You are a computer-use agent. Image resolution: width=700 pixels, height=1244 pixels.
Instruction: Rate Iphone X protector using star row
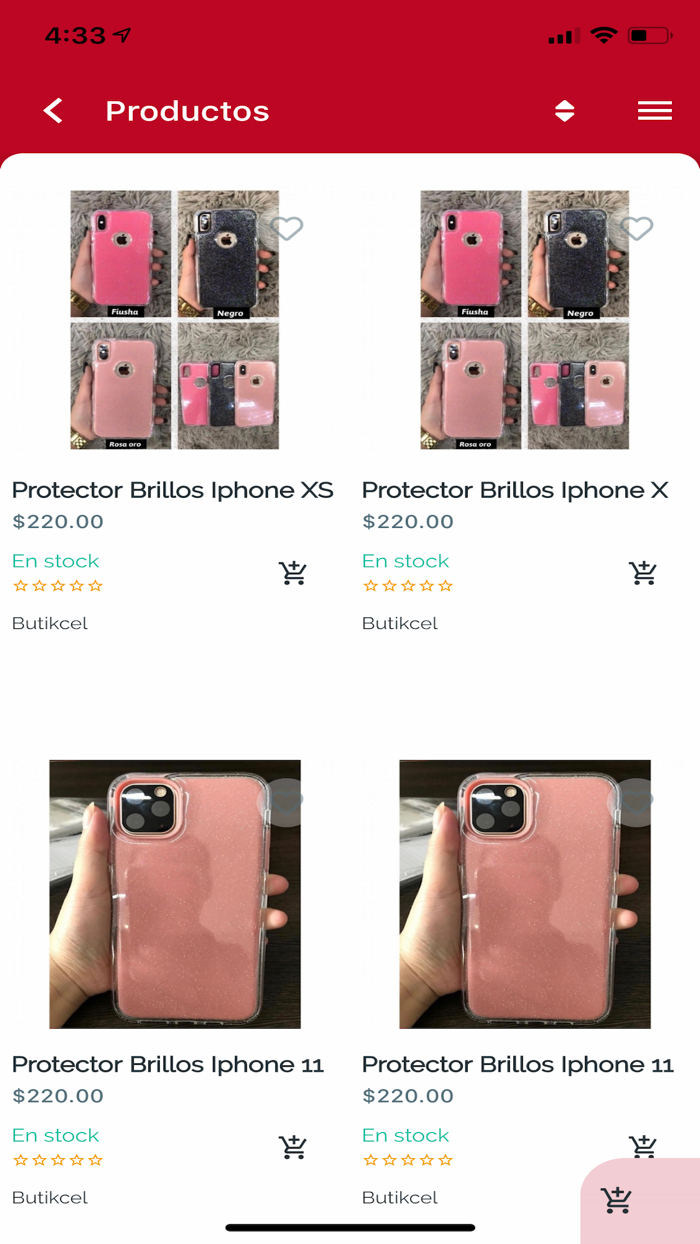408,586
